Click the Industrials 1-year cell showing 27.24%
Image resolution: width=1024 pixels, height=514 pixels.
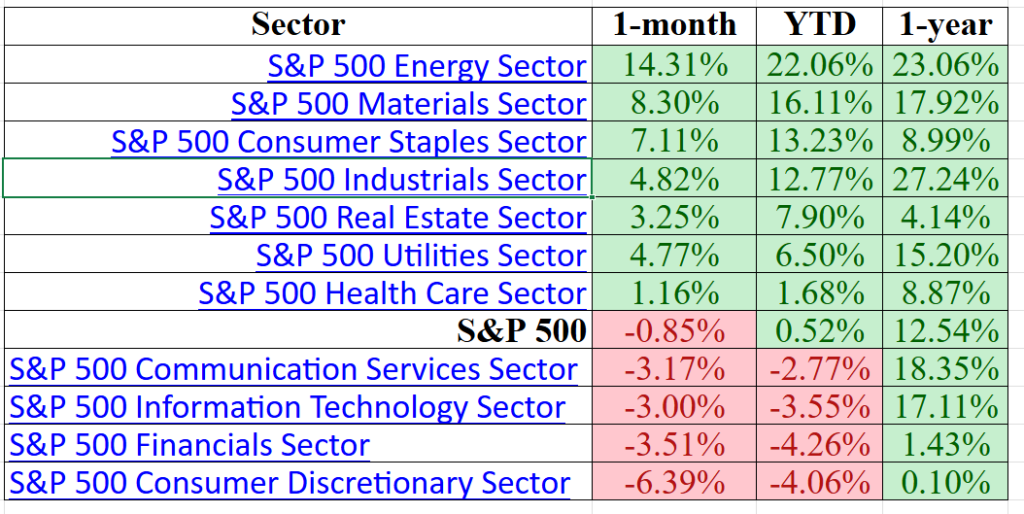click(944, 180)
